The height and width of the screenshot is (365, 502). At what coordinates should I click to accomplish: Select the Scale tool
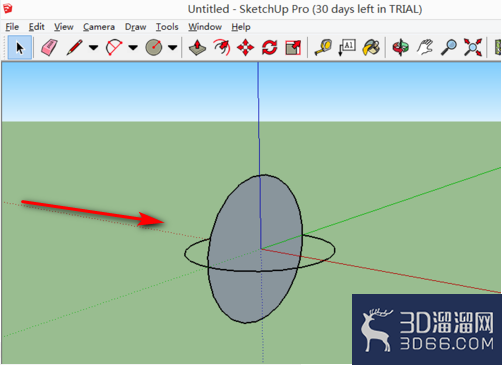(x=293, y=47)
